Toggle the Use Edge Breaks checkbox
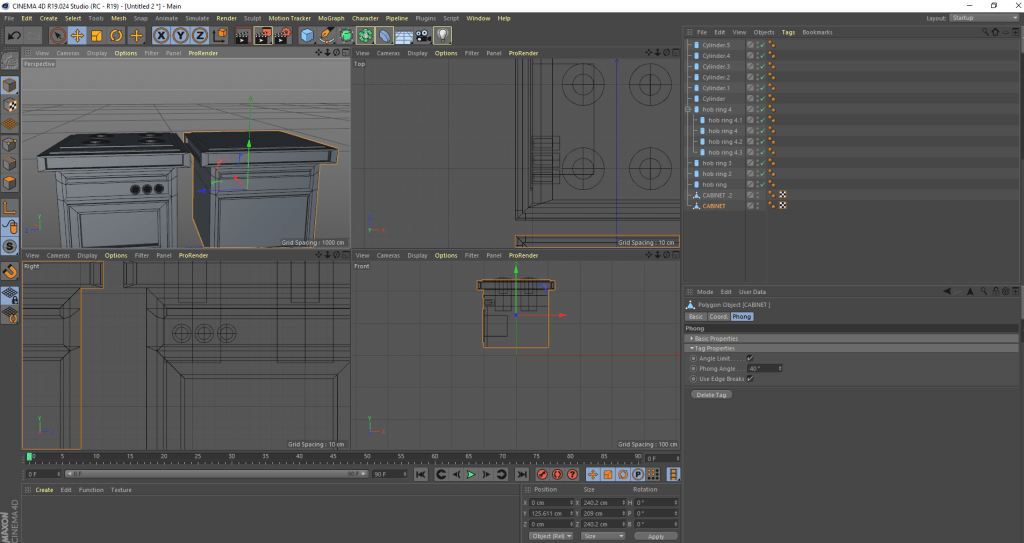1024x543 pixels. [749, 378]
